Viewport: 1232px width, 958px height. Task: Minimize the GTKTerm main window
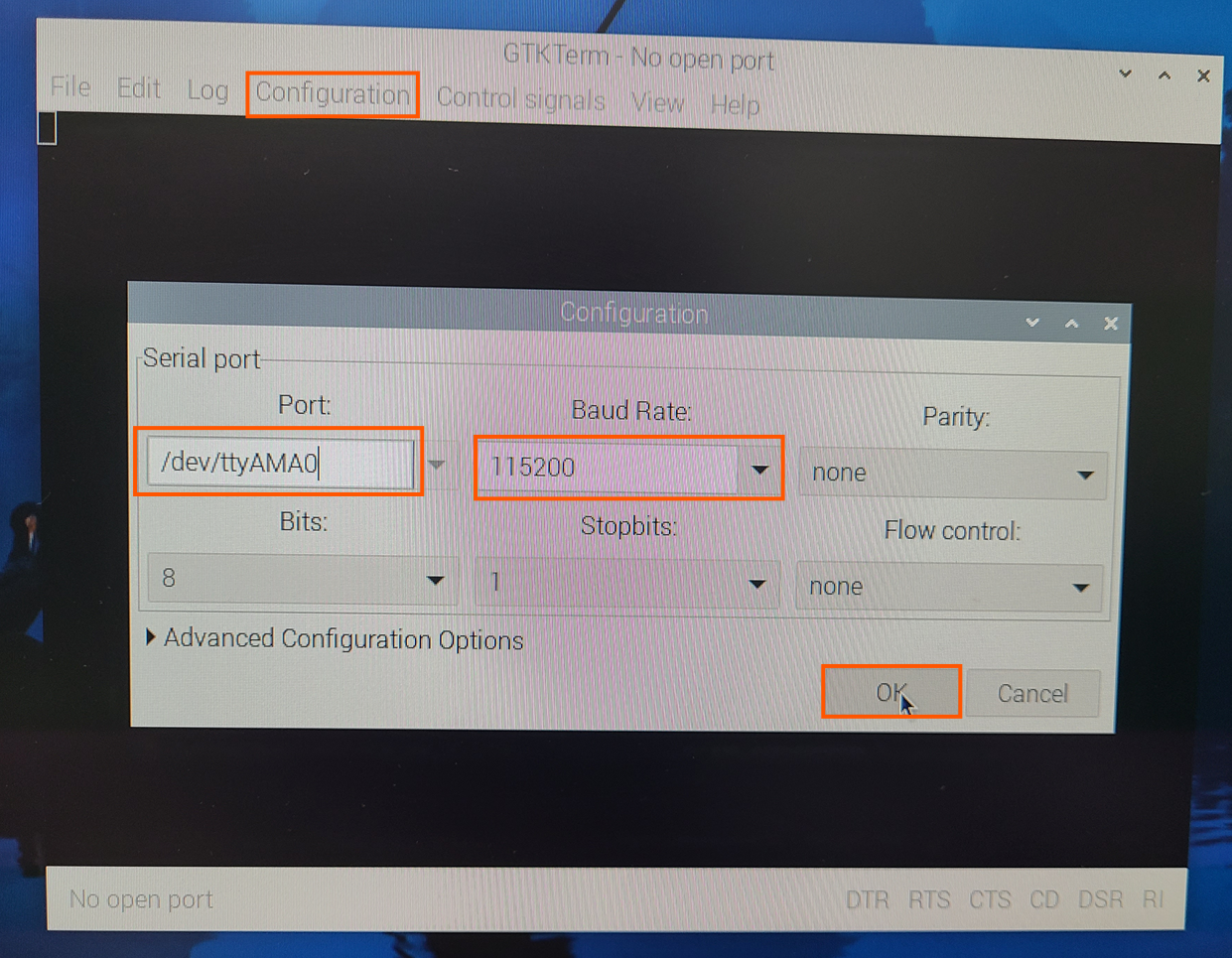(x=1126, y=74)
